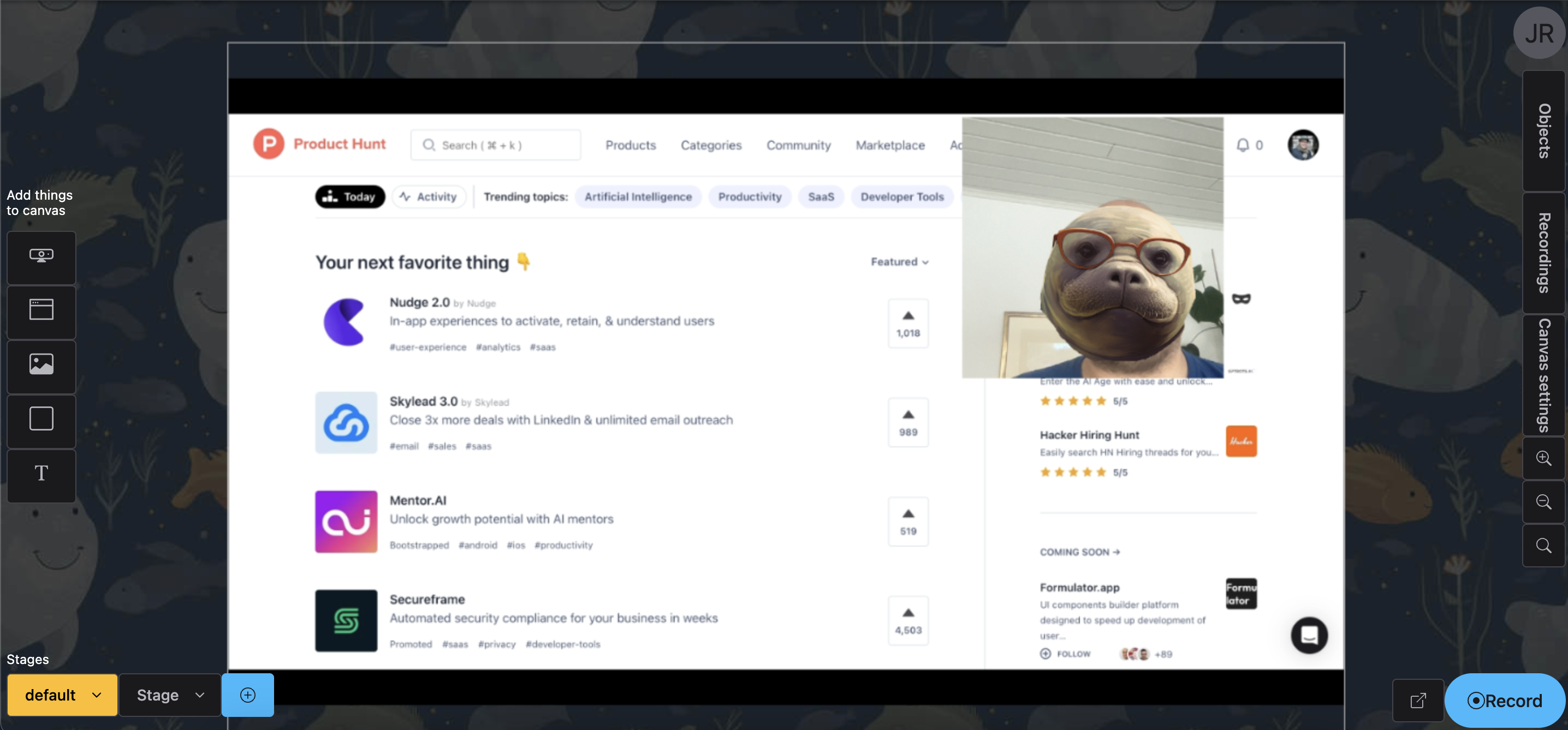Click the Skylead 3.0 product logo
The width and height of the screenshot is (1568, 730).
tap(346, 422)
